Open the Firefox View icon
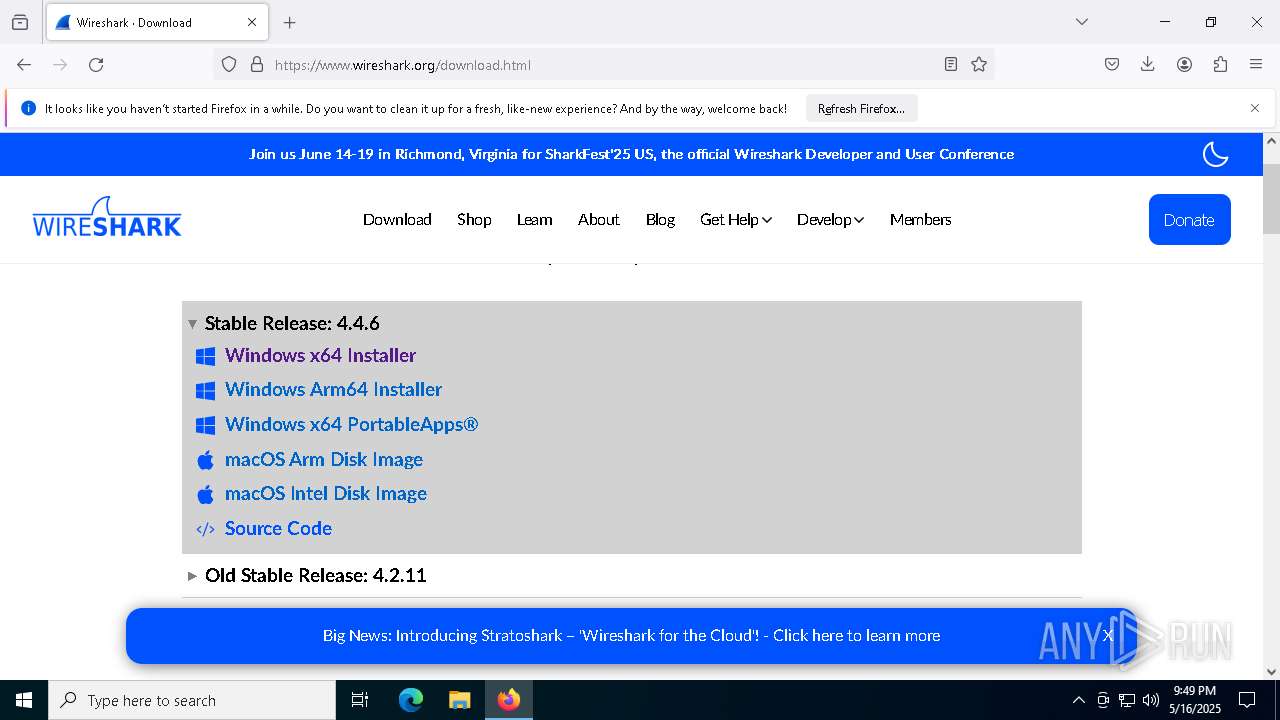1280x720 pixels. tap(20, 22)
